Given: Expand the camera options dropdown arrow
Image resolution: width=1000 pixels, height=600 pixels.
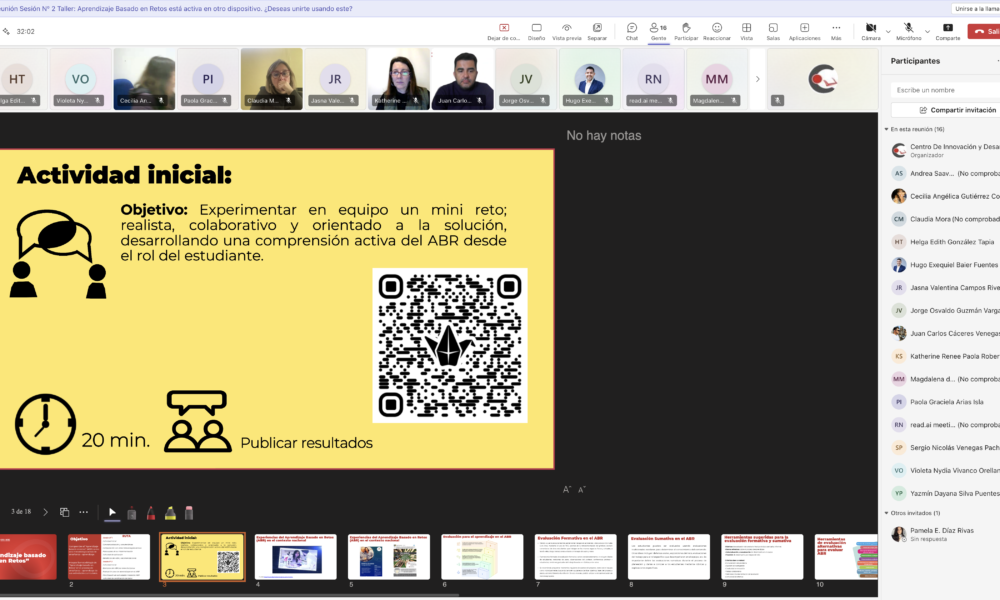Looking at the screenshot, I should point(888,31).
